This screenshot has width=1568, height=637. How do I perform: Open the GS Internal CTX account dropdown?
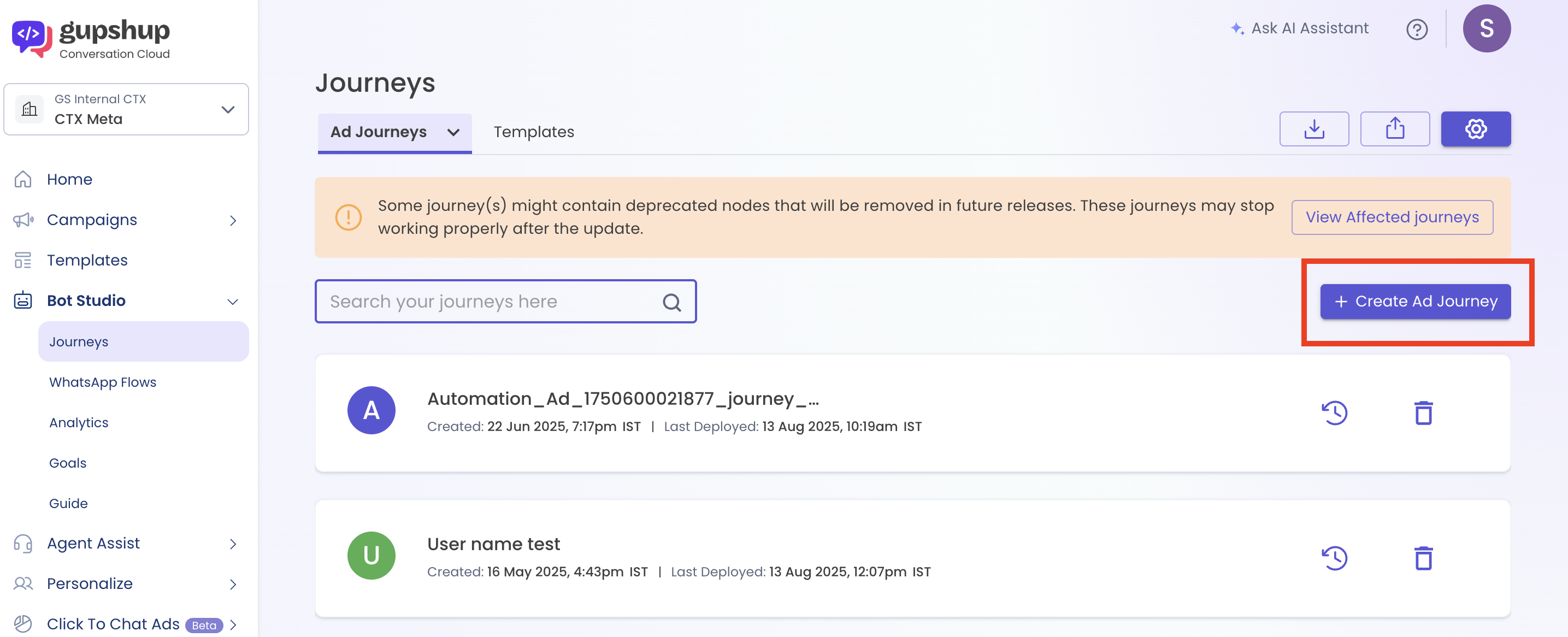(x=126, y=109)
